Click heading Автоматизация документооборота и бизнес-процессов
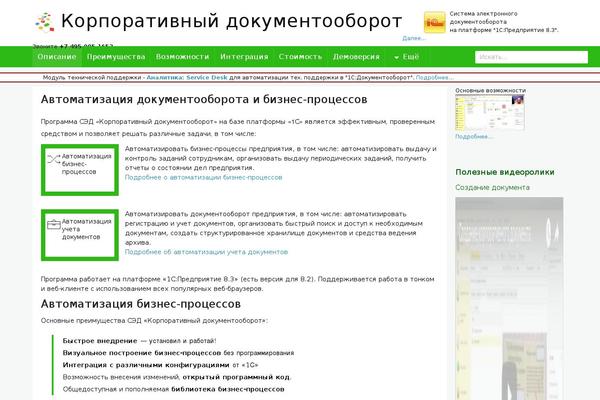Viewport: 600px width, 400px height. click(x=204, y=100)
